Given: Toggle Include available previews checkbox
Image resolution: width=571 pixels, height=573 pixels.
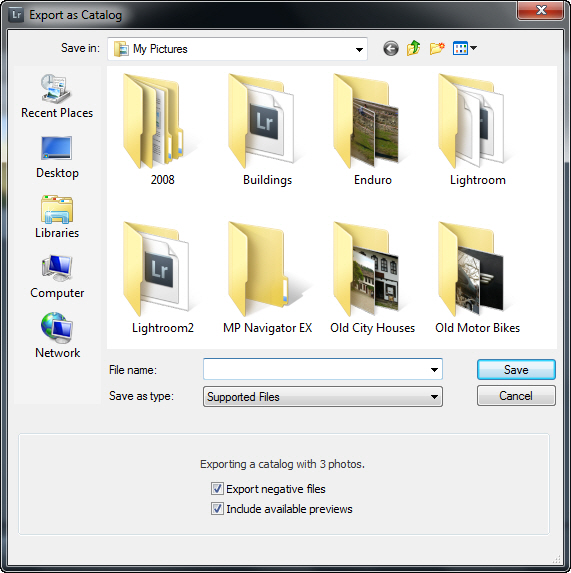Looking at the screenshot, I should click(217, 509).
